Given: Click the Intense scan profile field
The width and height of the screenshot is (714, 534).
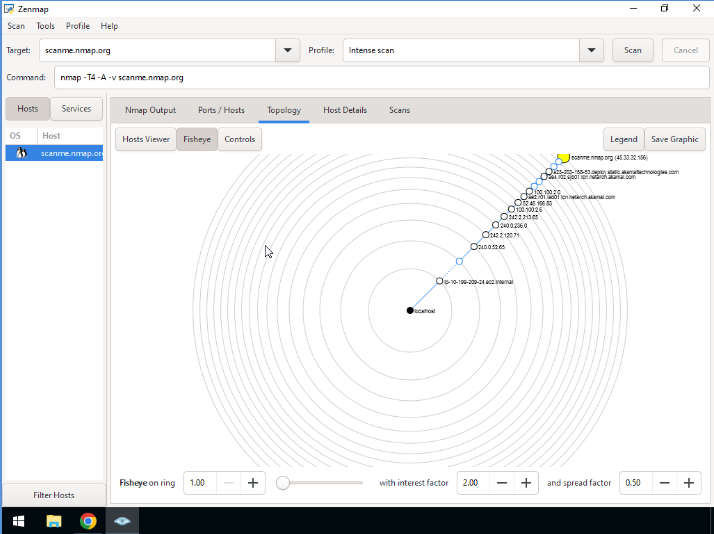Looking at the screenshot, I should pyautogui.click(x=461, y=50).
